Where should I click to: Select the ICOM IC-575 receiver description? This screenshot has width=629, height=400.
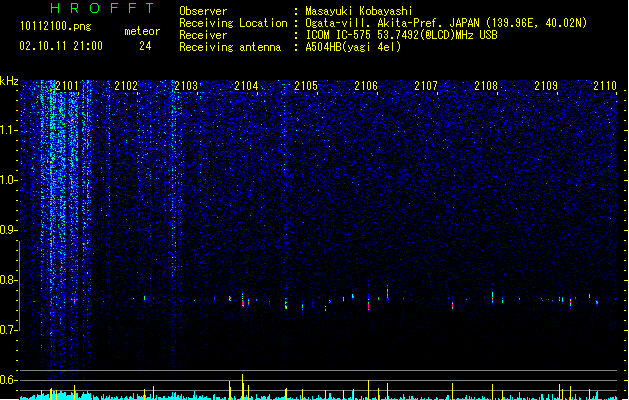pyautogui.click(x=401, y=35)
